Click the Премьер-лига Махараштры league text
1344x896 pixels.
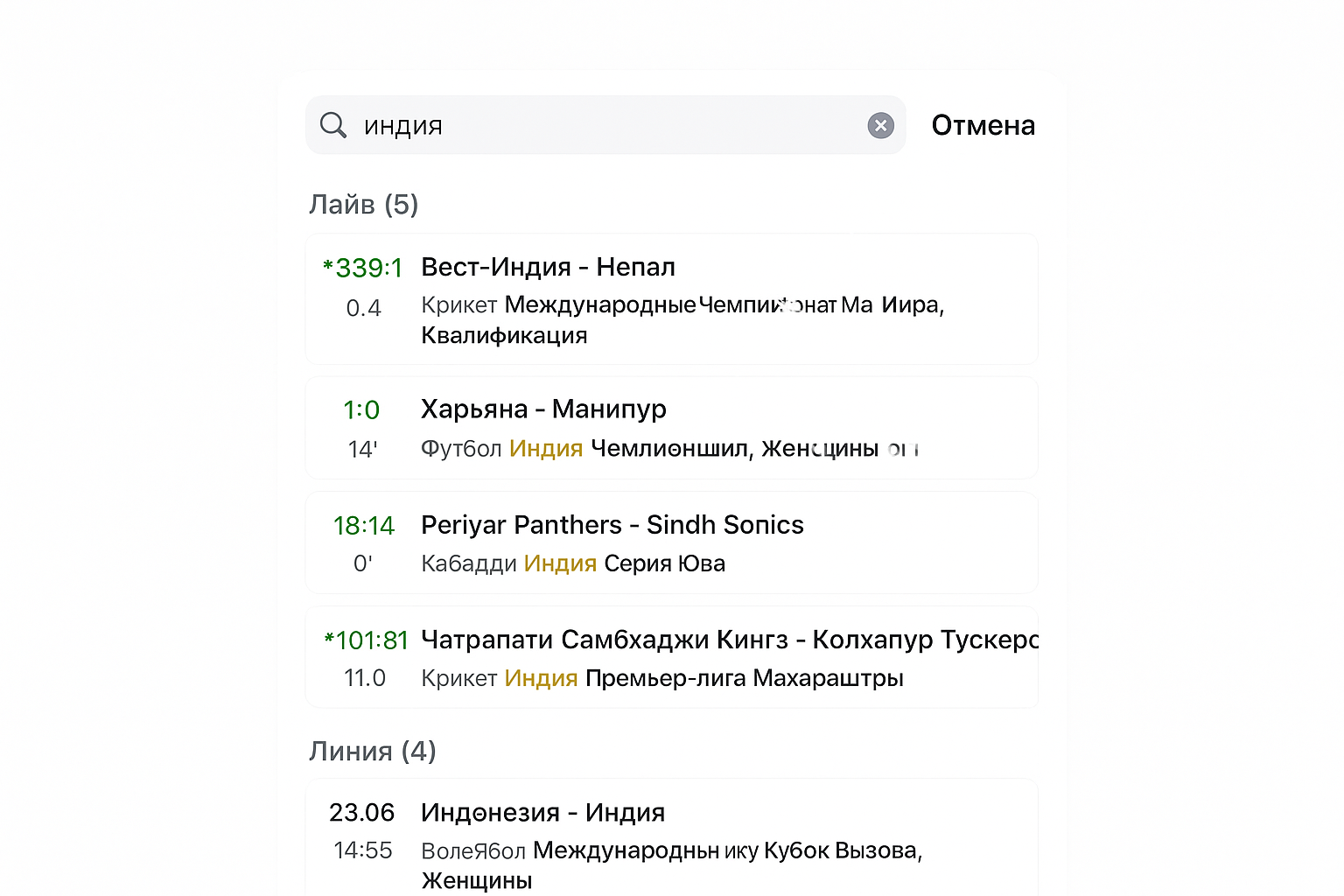(744, 678)
